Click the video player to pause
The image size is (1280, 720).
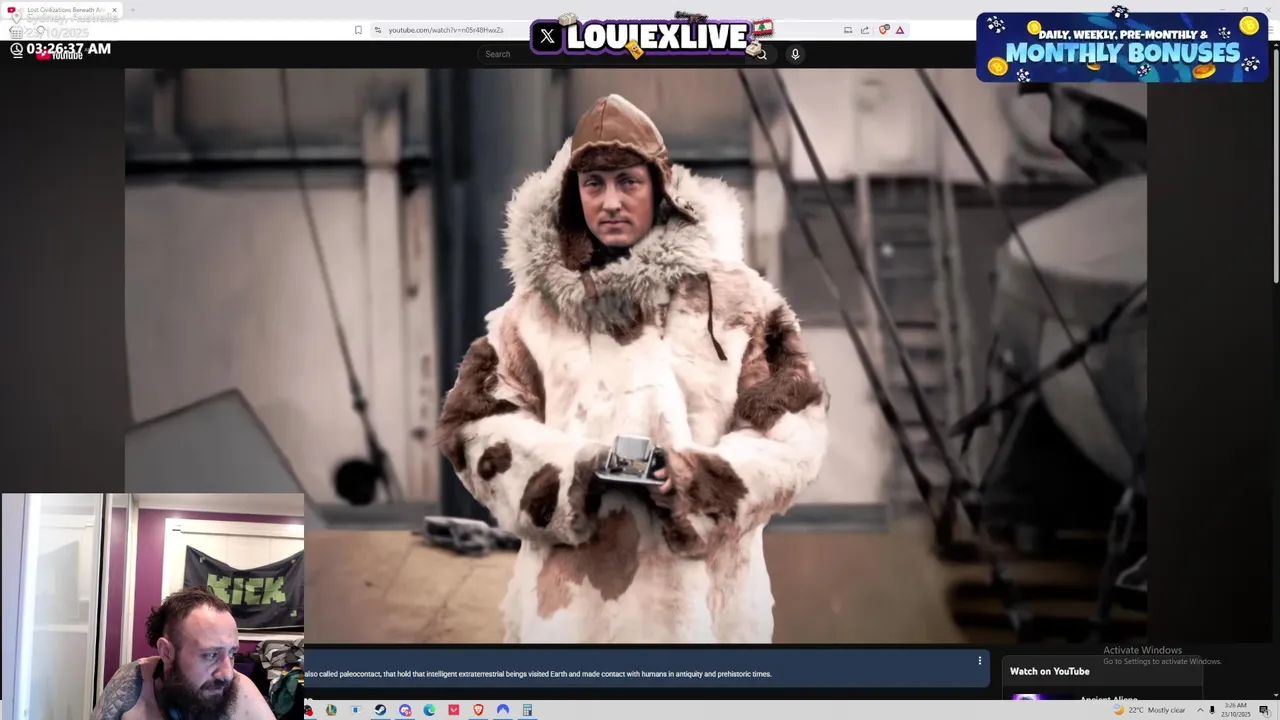636,355
